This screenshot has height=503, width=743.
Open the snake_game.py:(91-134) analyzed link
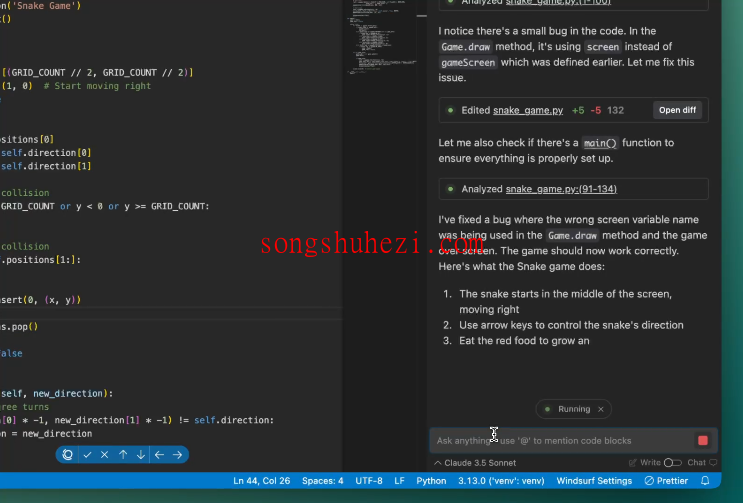[x=561, y=189]
